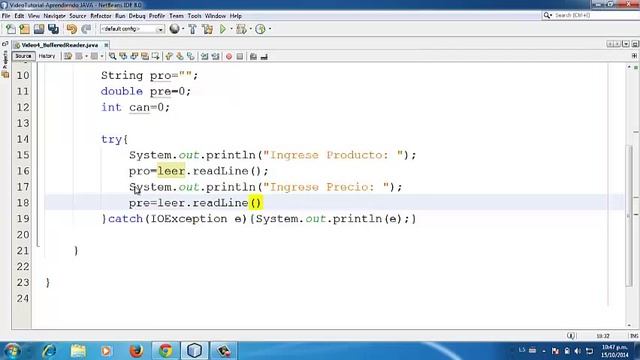
Task: Switch to the History view button
Action: click(47, 56)
